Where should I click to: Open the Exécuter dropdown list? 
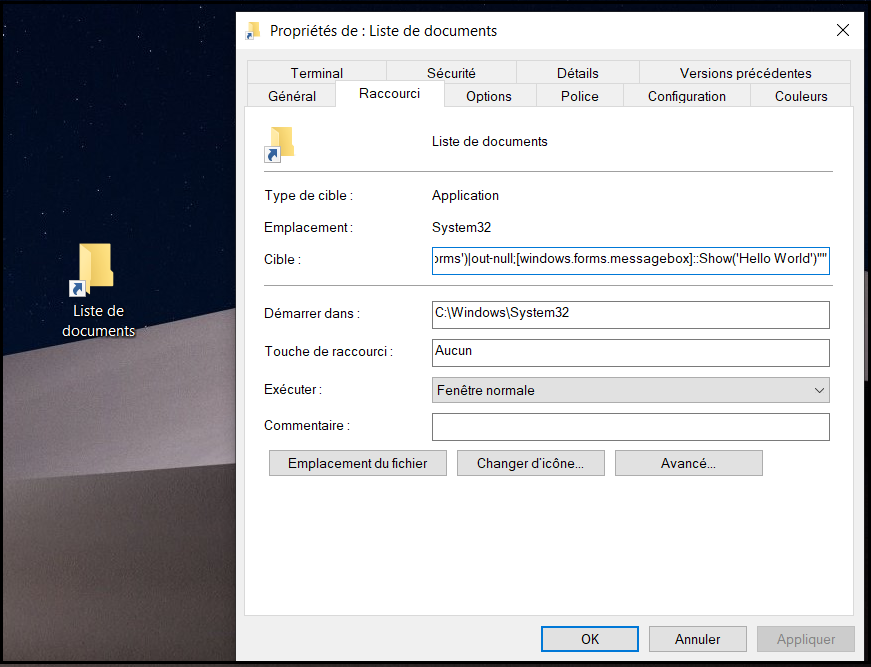coord(630,390)
